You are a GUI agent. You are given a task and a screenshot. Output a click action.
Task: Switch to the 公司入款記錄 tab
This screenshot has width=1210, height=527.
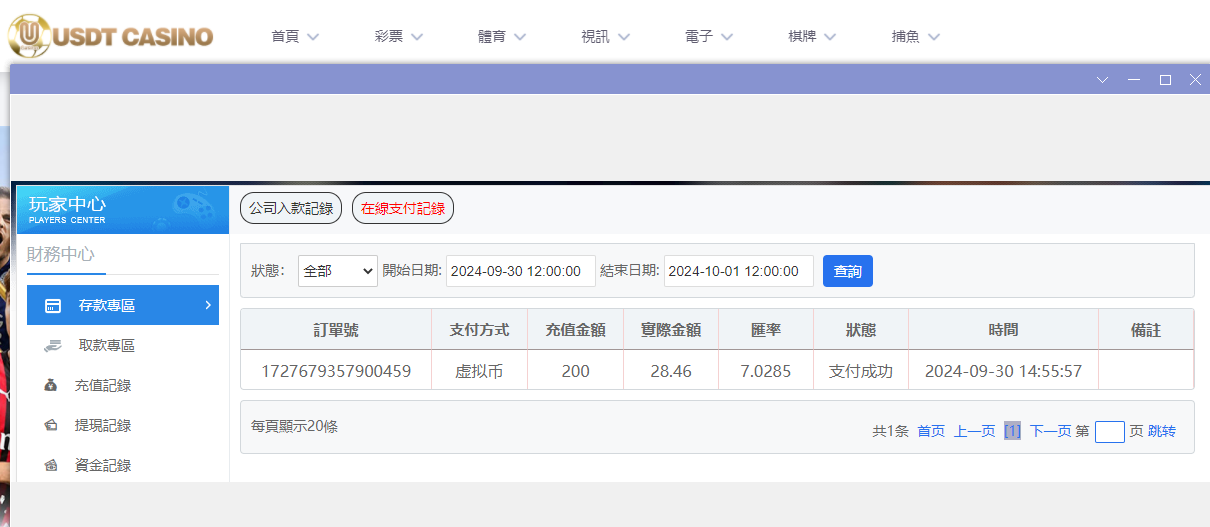tap(291, 209)
